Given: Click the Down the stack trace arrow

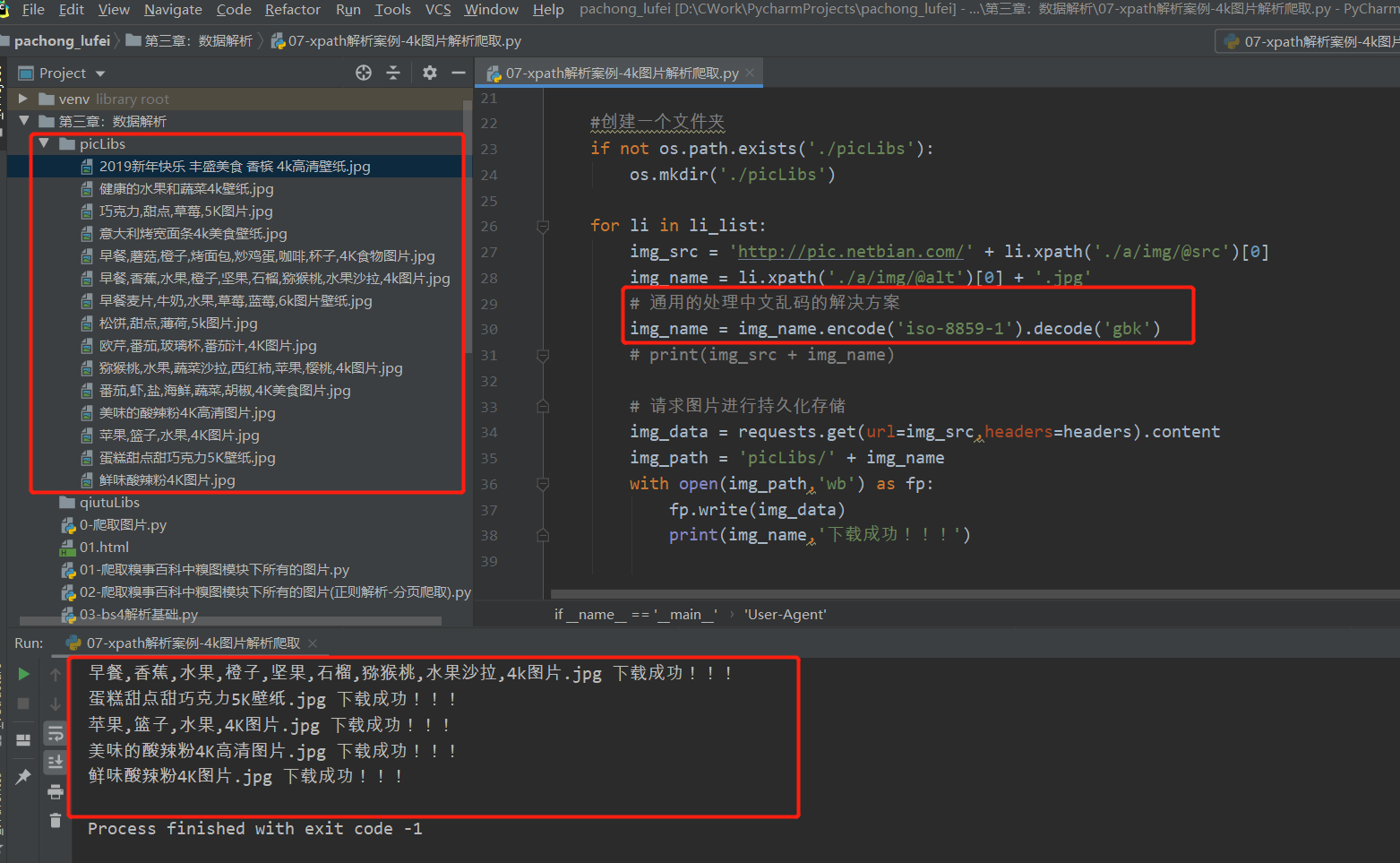Looking at the screenshot, I should pos(56,703).
